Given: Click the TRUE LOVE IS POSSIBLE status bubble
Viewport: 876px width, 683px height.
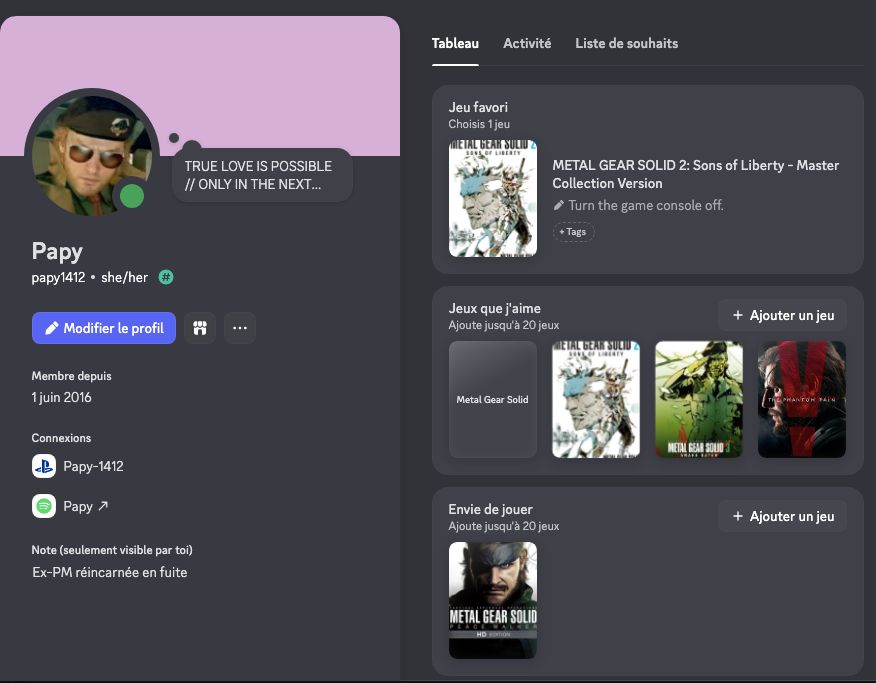Looking at the screenshot, I should point(262,175).
